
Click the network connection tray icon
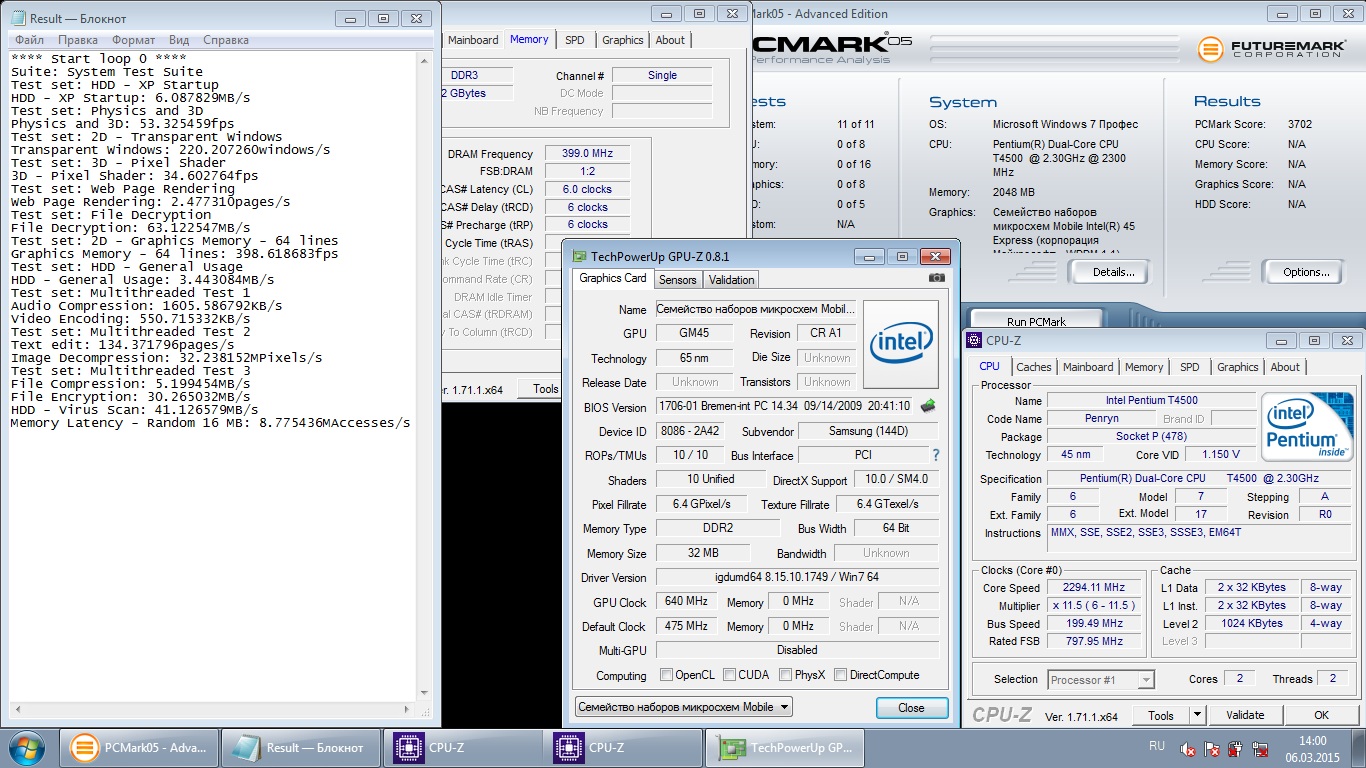(1258, 748)
